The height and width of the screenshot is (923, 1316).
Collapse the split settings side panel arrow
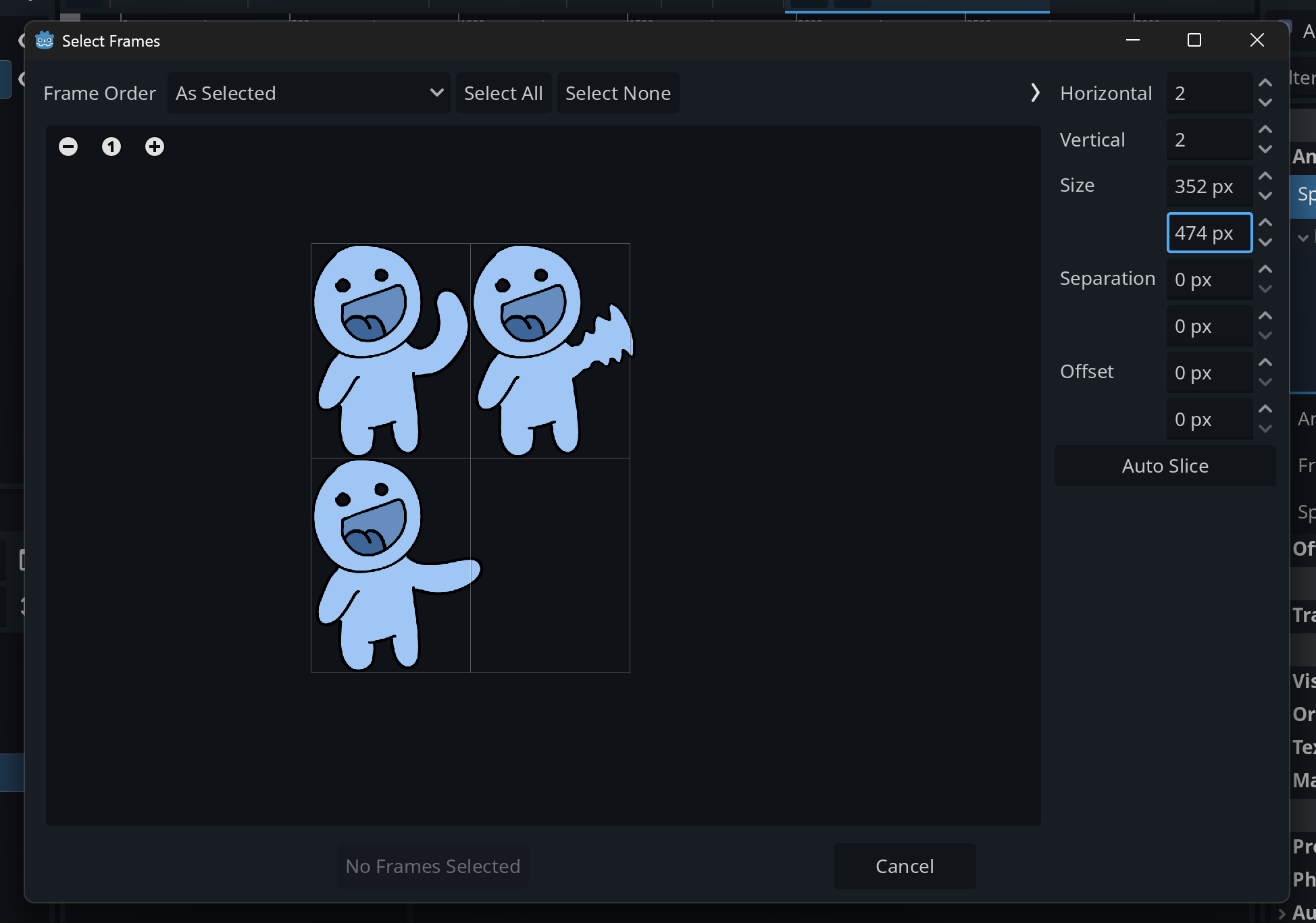[x=1035, y=93]
